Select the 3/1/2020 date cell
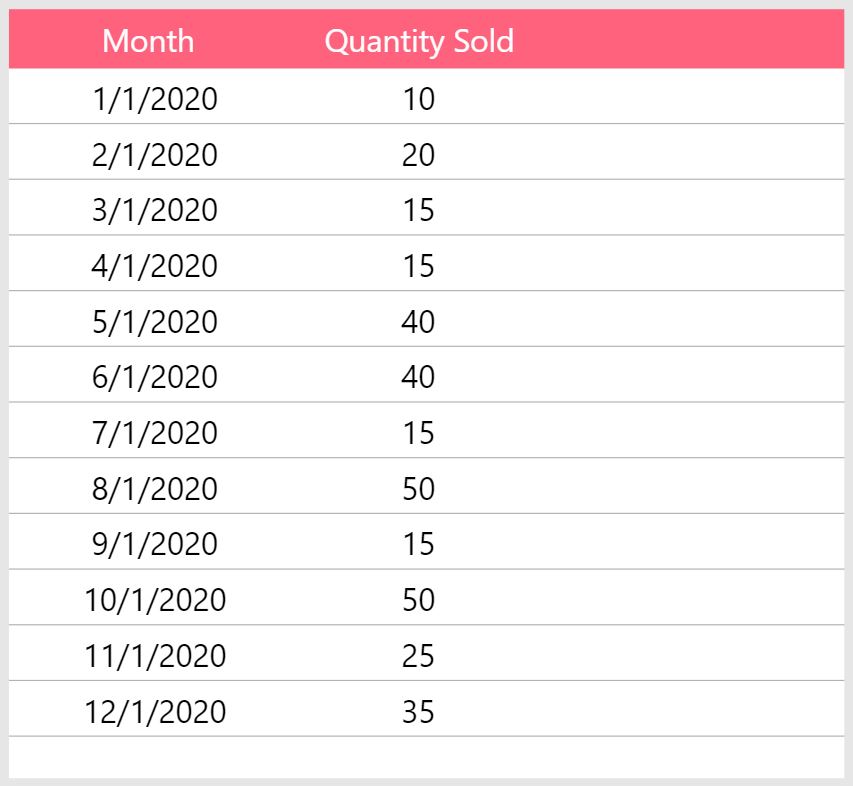 [x=155, y=210]
